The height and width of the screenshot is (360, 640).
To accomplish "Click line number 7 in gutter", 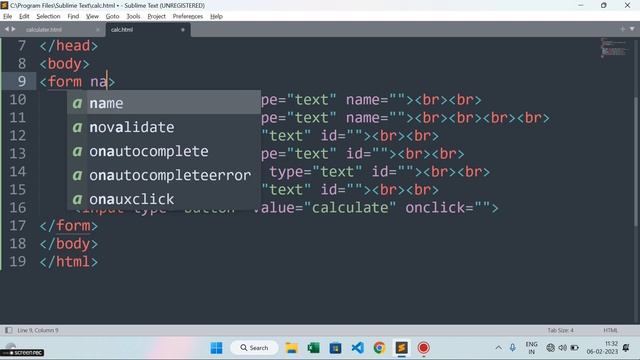I will (22, 46).
